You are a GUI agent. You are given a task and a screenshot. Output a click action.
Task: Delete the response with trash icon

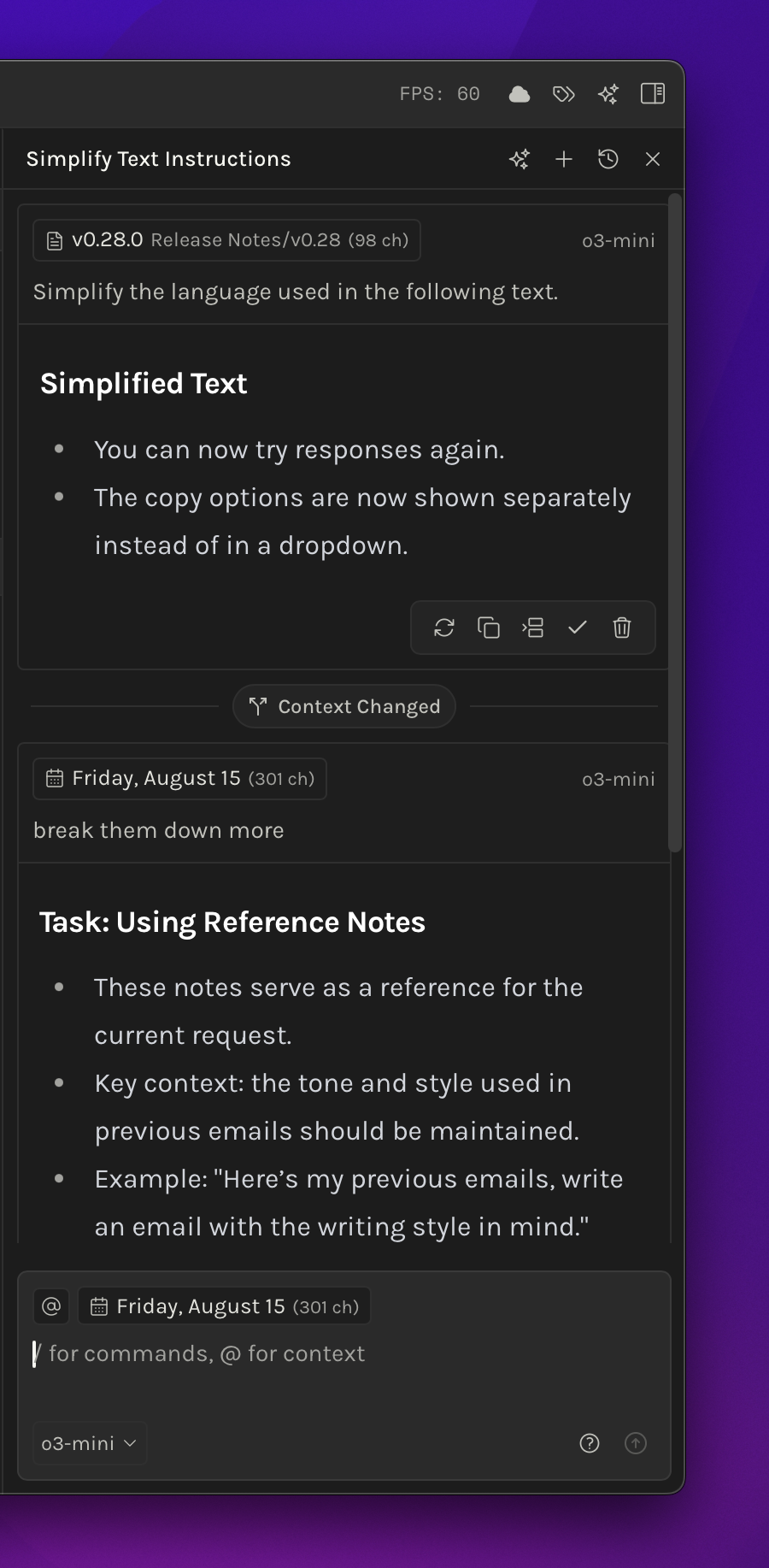622,628
